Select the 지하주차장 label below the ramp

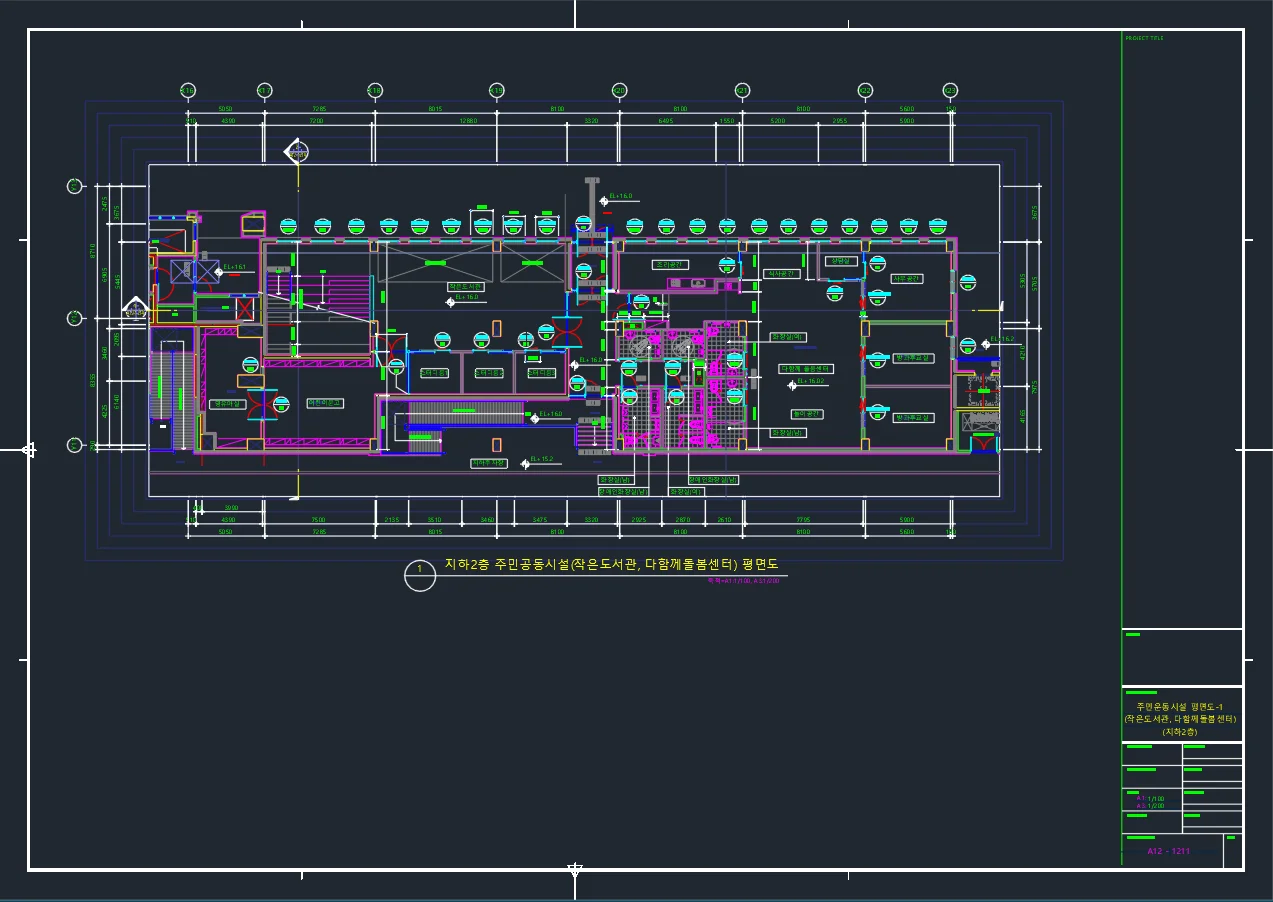489,463
